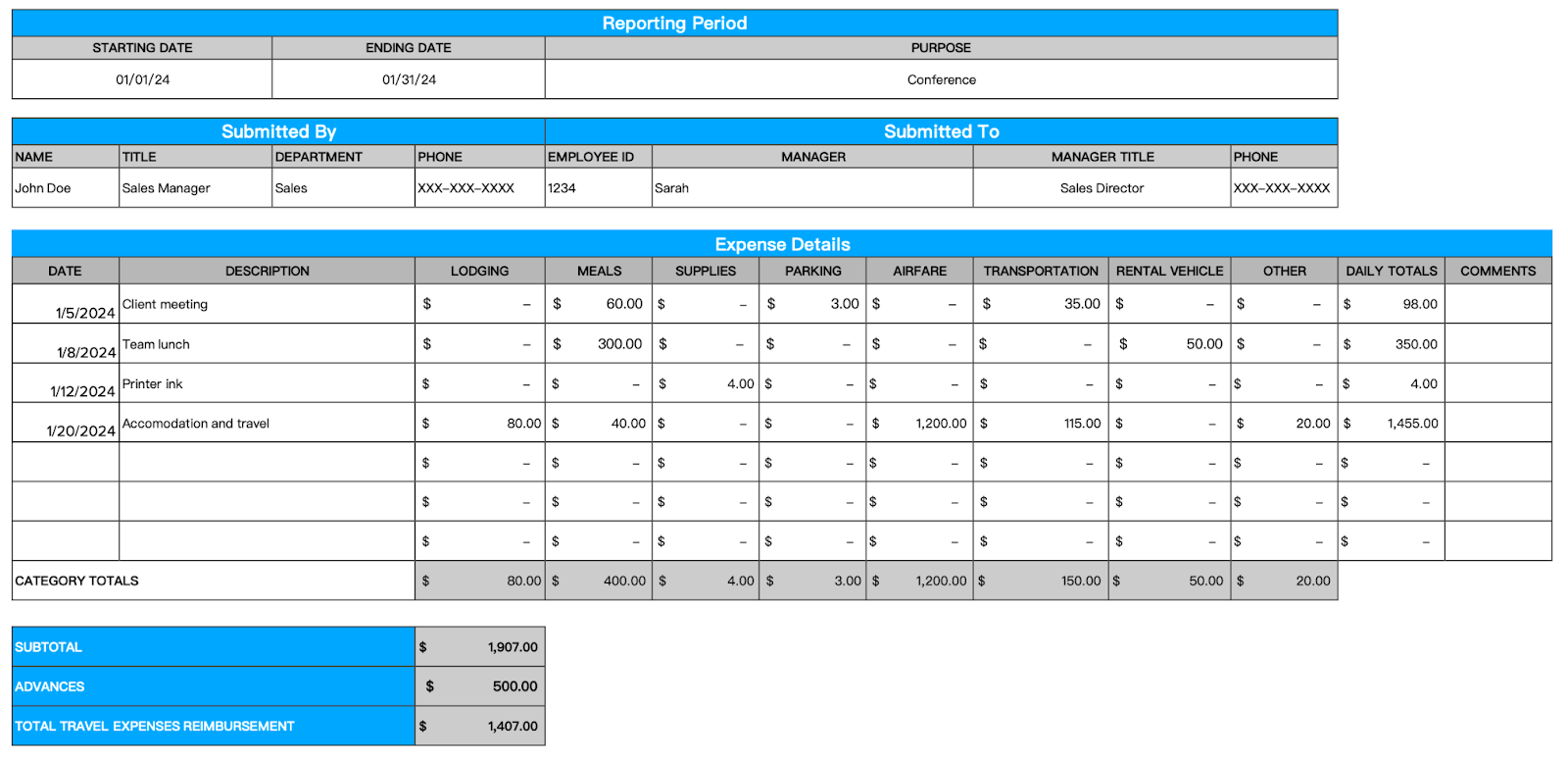Select the 1,200.00 airfare amount on 1/20/2024
1568x759 pixels.
(919, 423)
